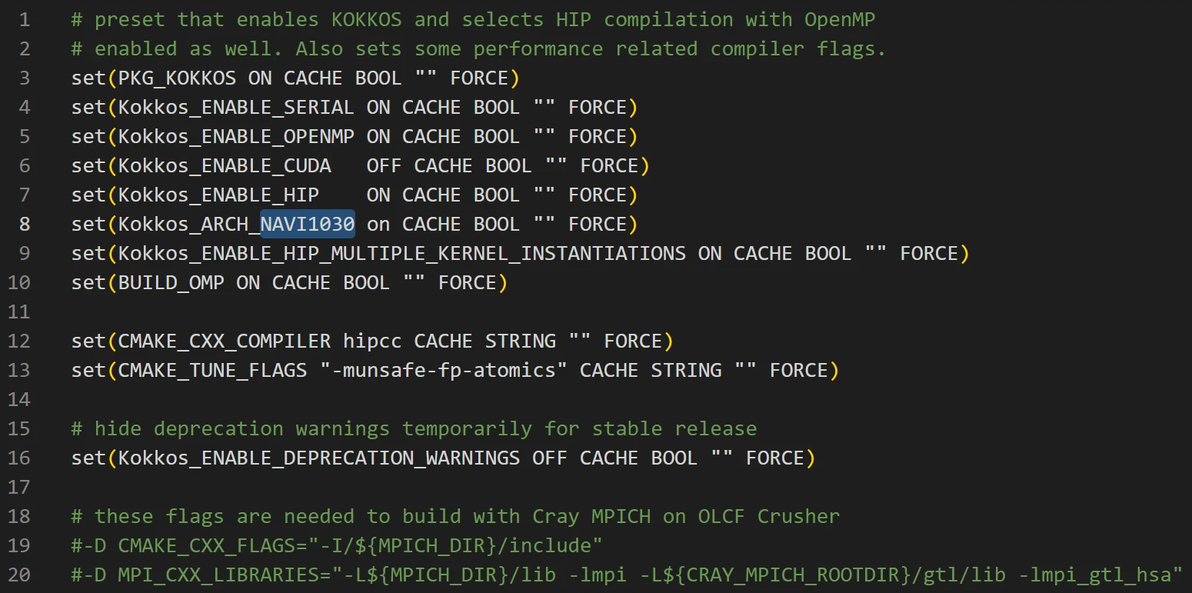Image resolution: width=1192 pixels, height=593 pixels.
Task: Click the comment mentioning OLCF Crusher
Action: pos(455,516)
